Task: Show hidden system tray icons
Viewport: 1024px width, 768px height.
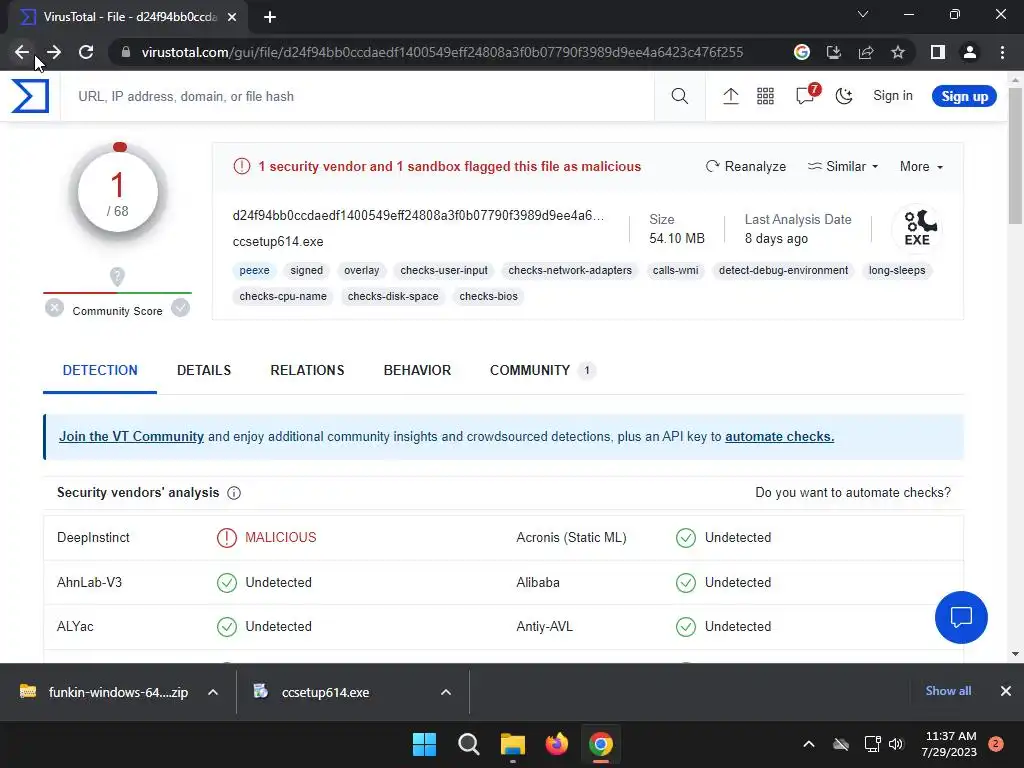Action: 808,744
